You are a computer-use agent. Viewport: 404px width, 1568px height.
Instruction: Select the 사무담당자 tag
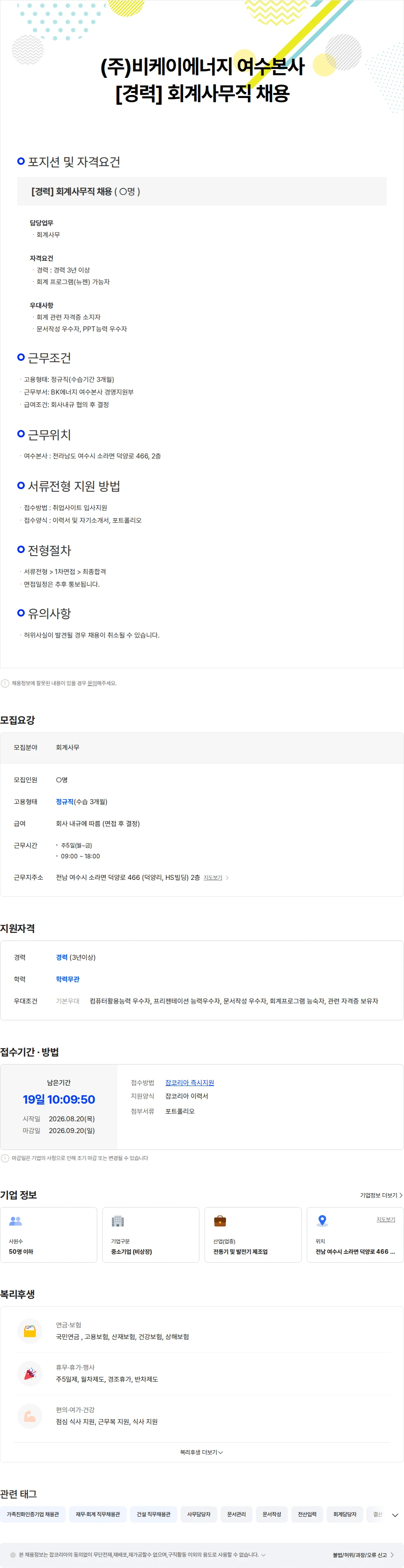click(199, 1514)
